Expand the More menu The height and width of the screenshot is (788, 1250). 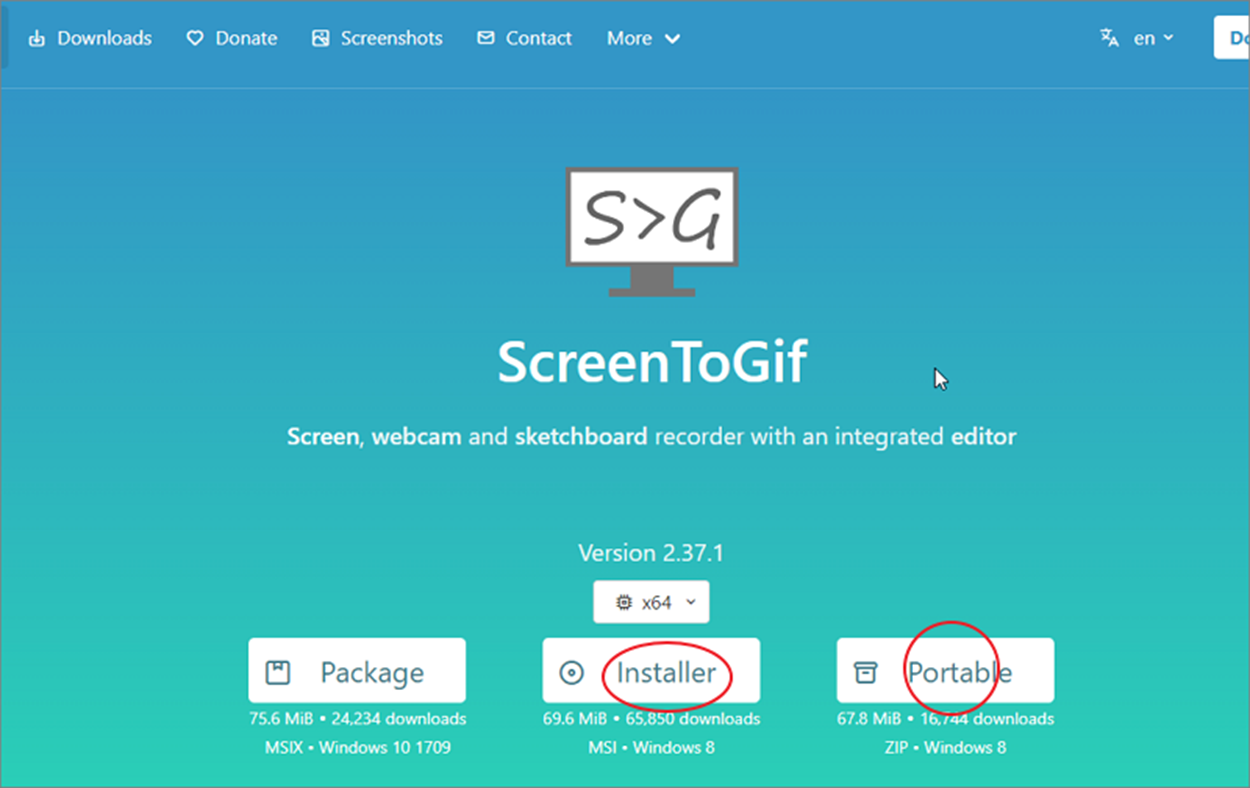point(643,38)
